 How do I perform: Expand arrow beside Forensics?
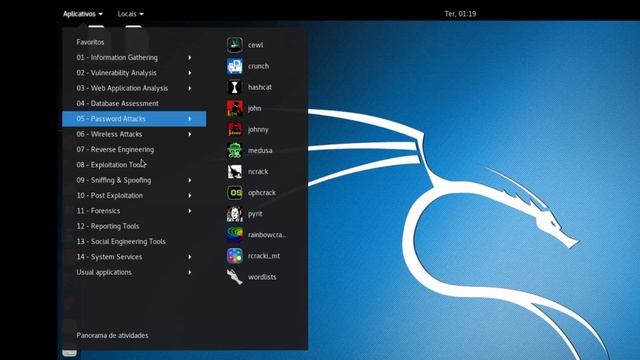(x=190, y=211)
